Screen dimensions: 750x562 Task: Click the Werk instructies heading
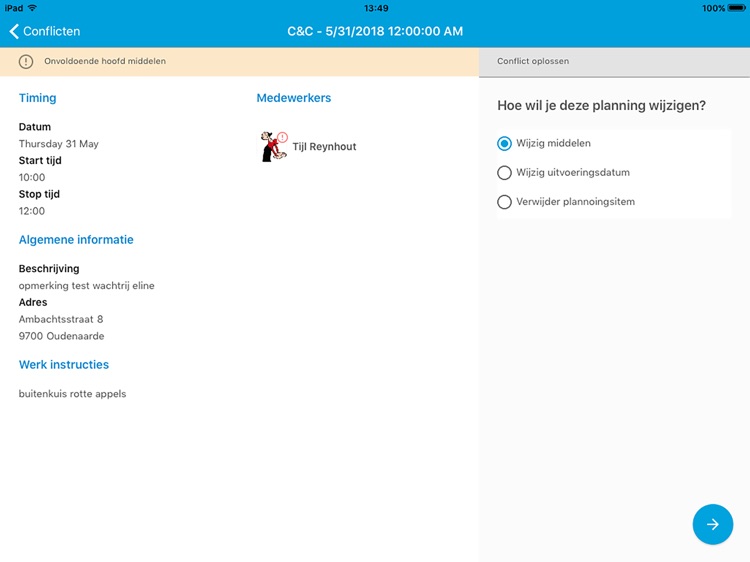(x=64, y=364)
